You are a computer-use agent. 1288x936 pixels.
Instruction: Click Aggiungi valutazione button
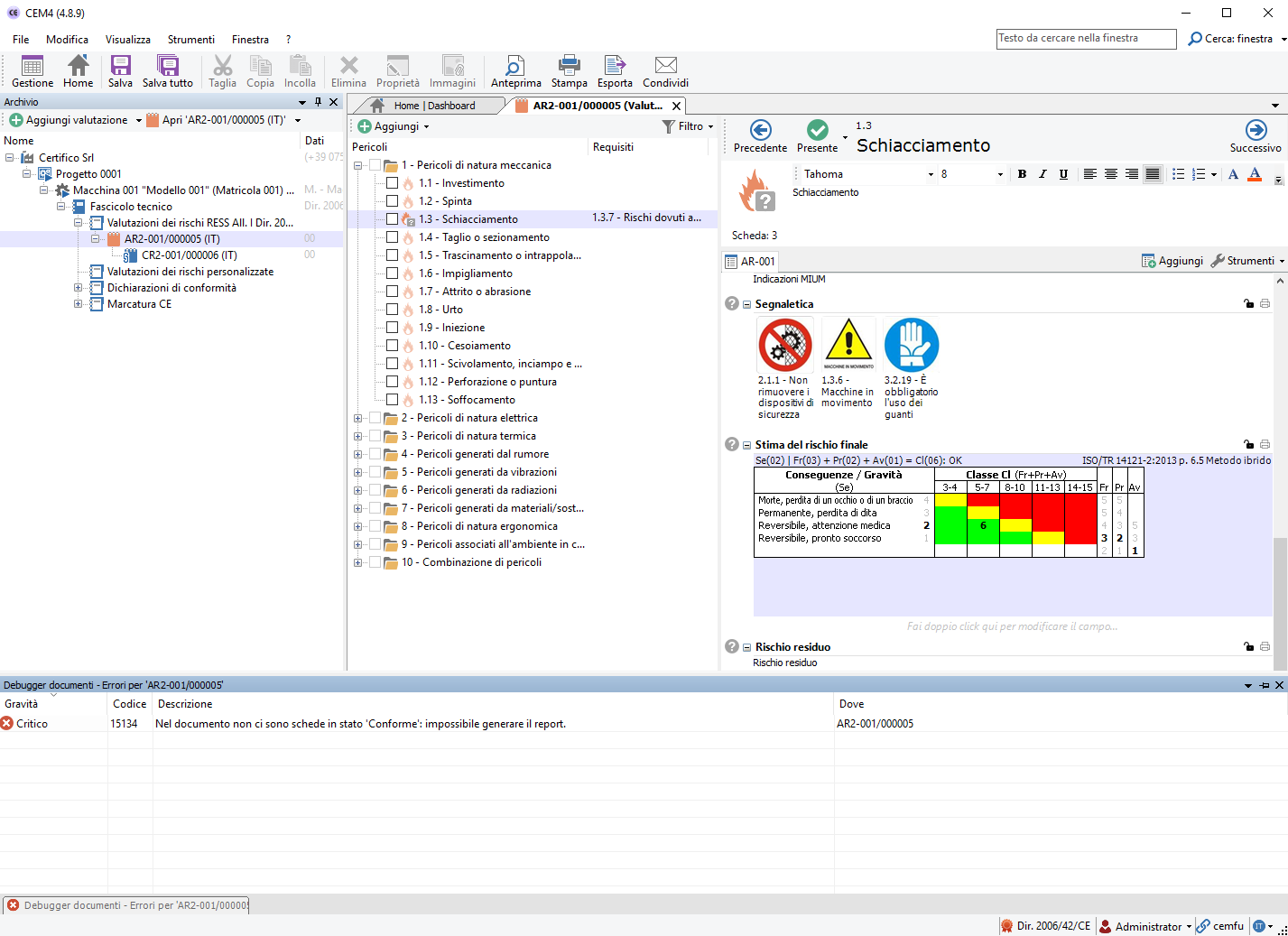pos(69,120)
